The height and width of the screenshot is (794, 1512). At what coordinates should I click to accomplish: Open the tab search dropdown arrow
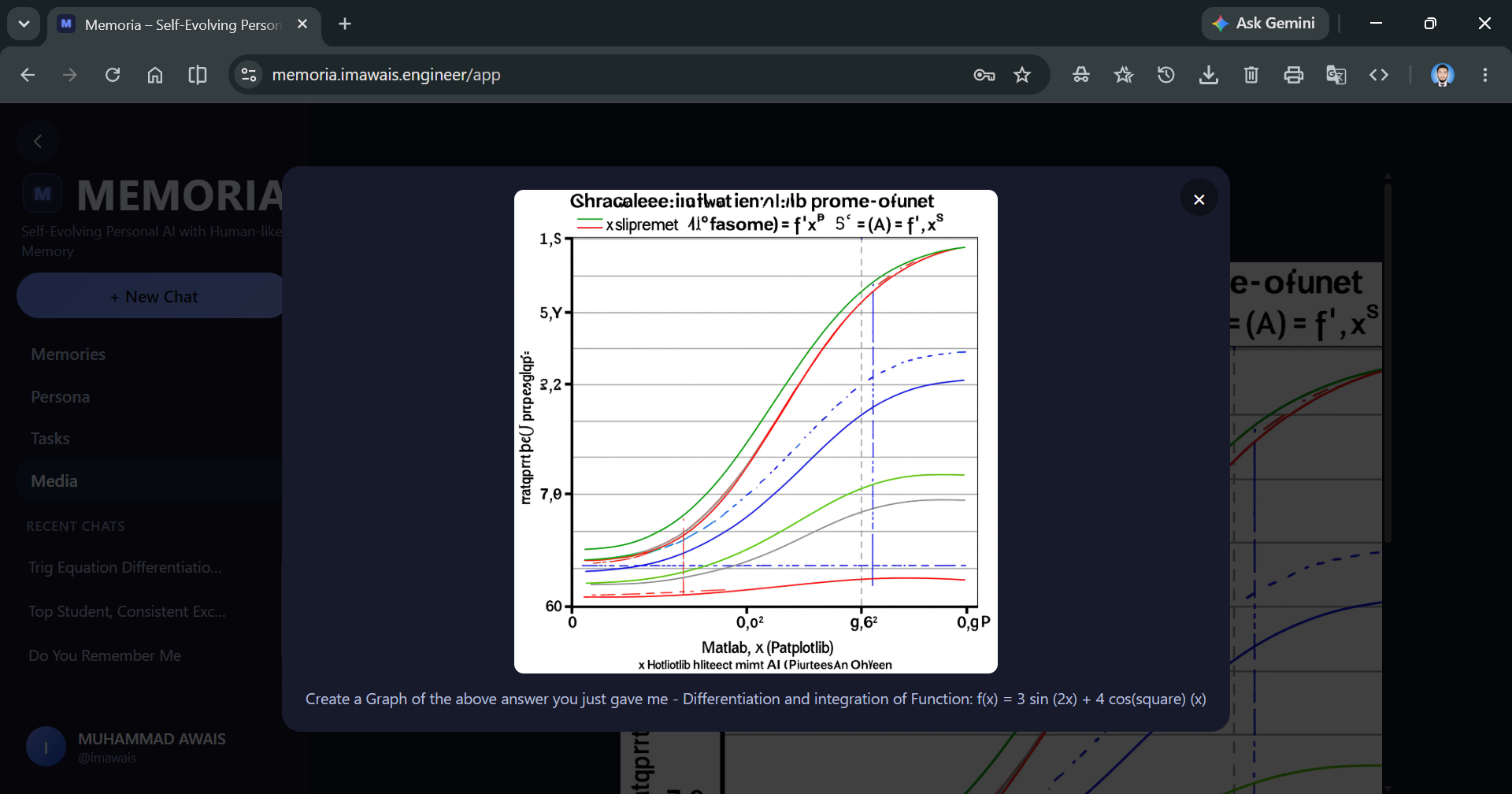pos(24,24)
